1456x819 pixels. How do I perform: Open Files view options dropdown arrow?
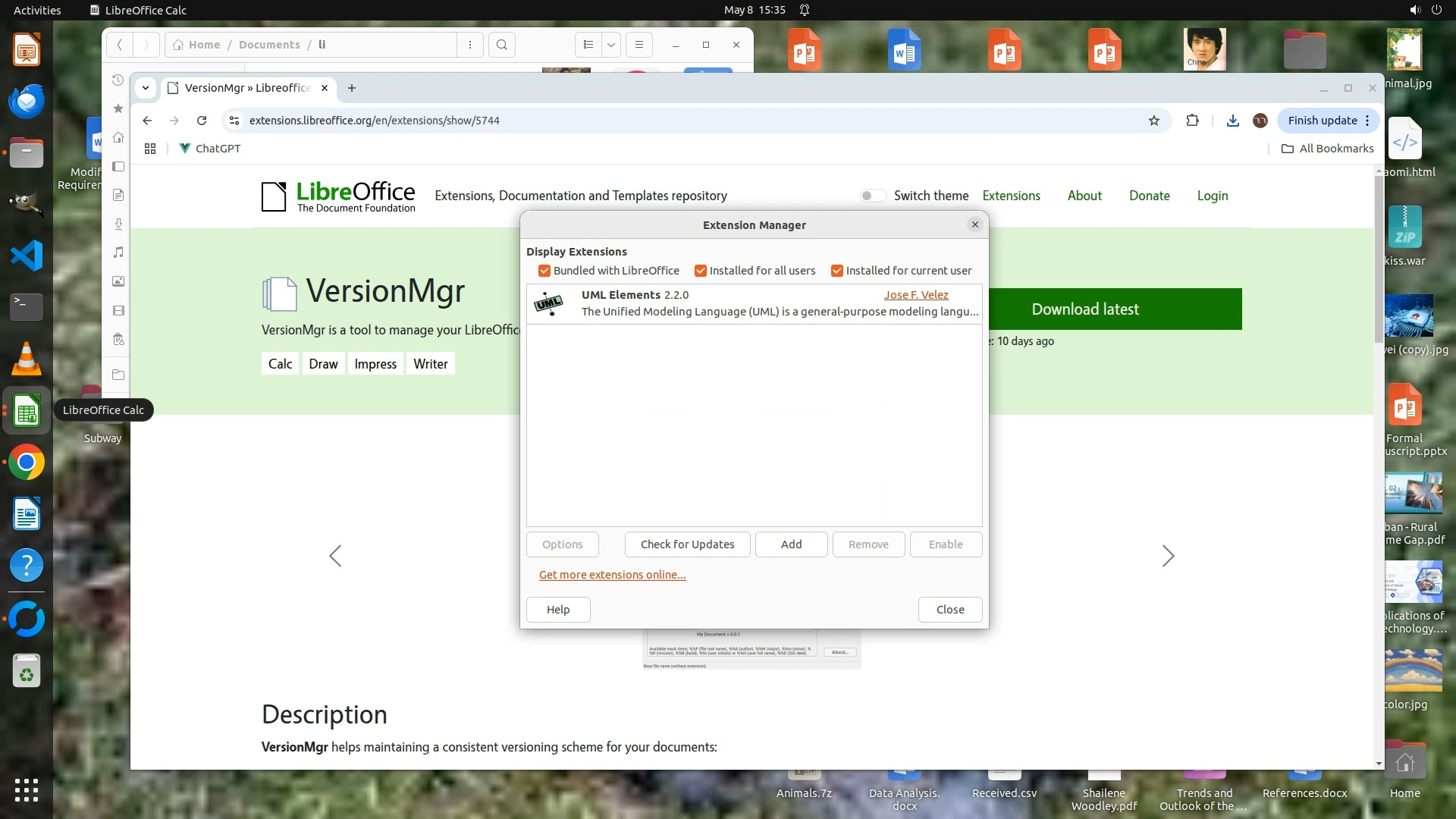pos(610,45)
